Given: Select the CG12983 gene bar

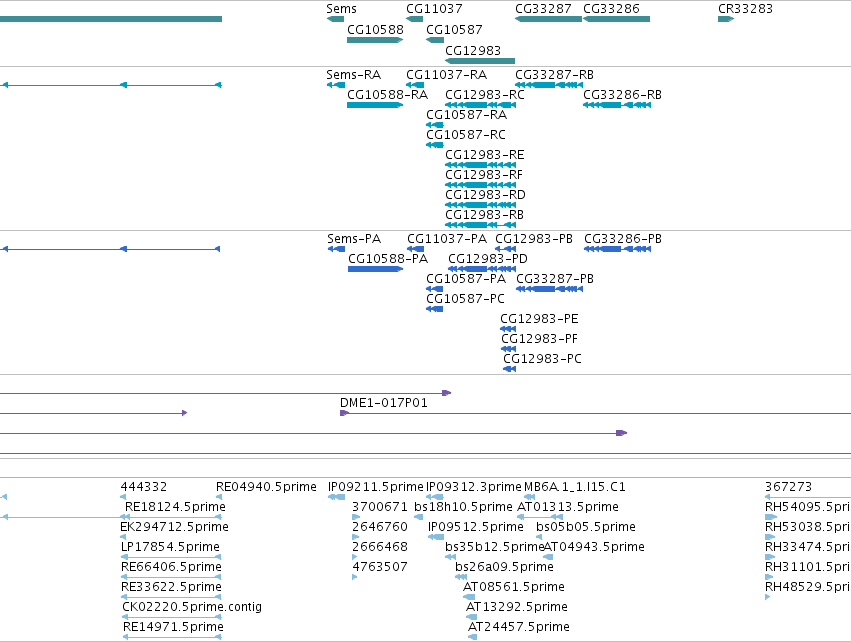Looking at the screenshot, I should coord(480,61).
